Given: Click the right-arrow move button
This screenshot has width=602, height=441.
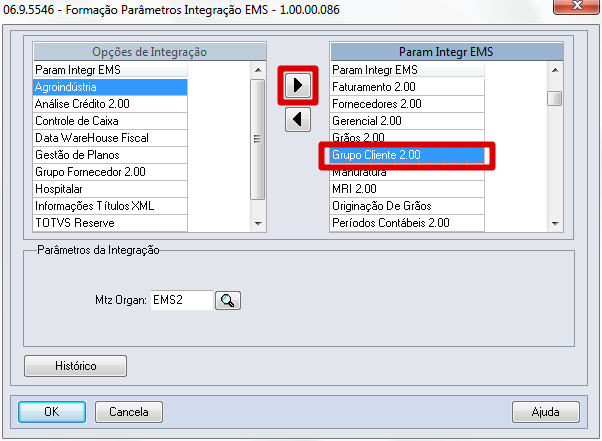Looking at the screenshot, I should pos(298,85).
